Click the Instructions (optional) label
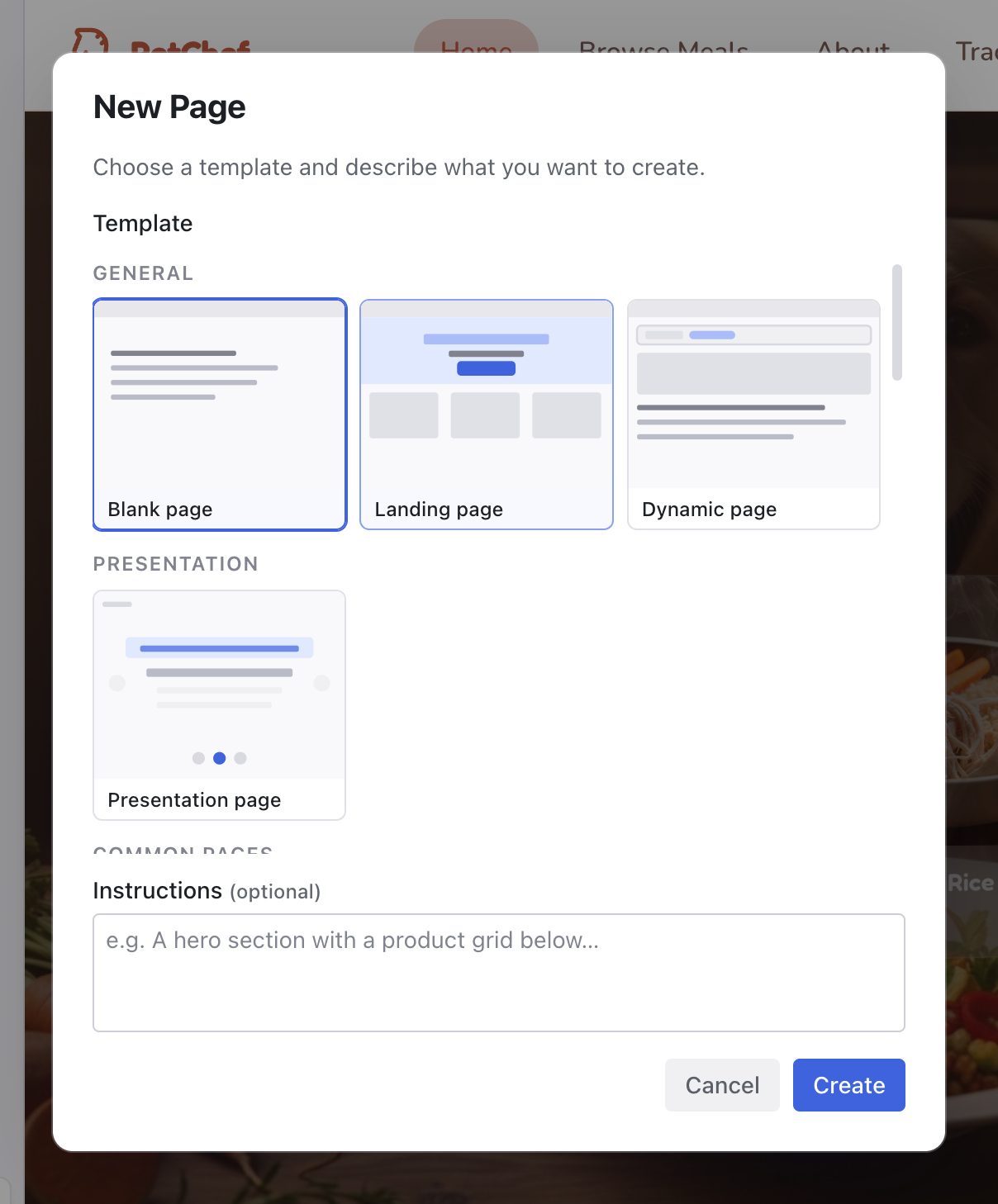 [x=207, y=891]
